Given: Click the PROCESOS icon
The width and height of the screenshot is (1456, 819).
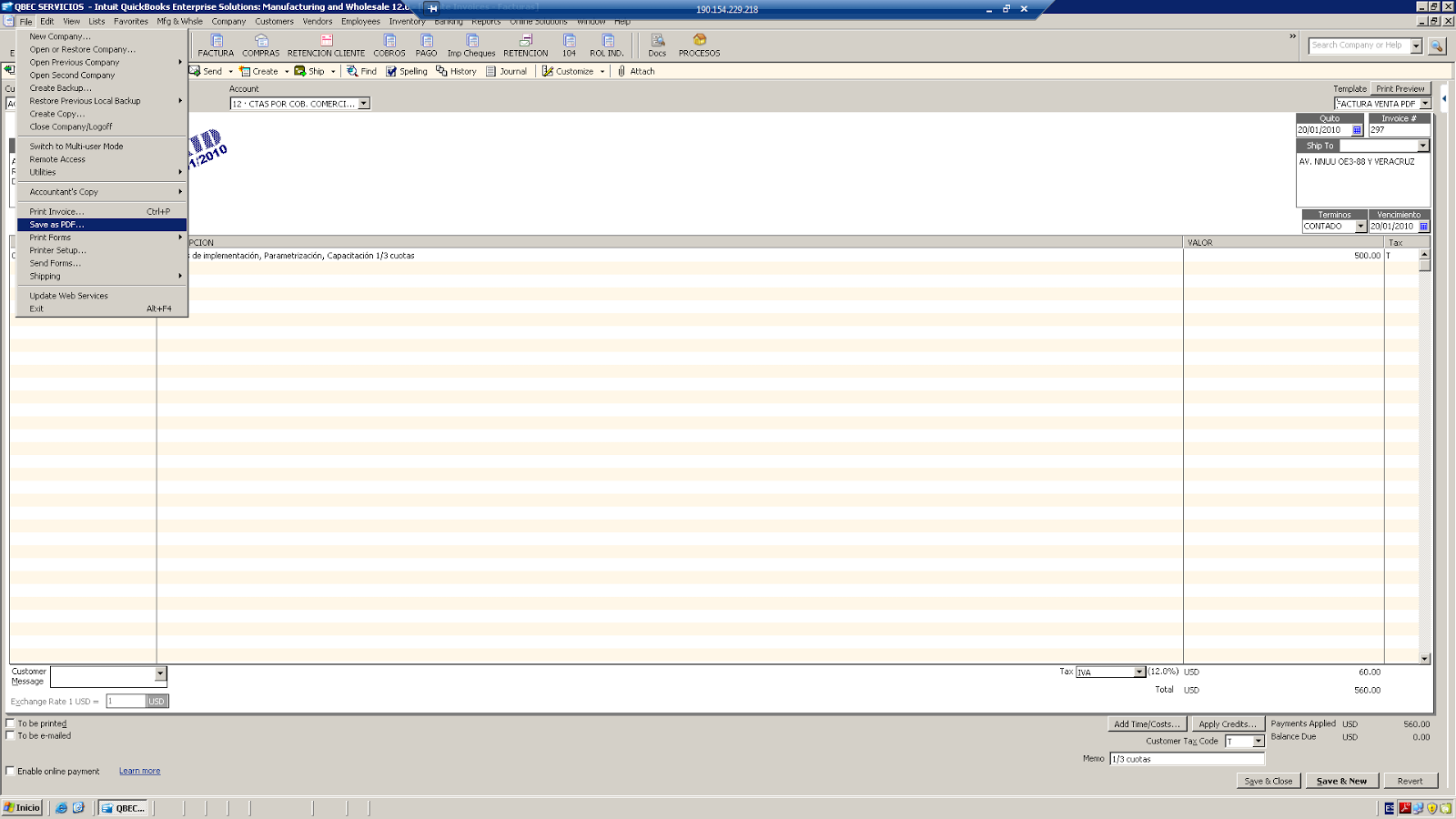Looking at the screenshot, I should pyautogui.click(x=699, y=45).
